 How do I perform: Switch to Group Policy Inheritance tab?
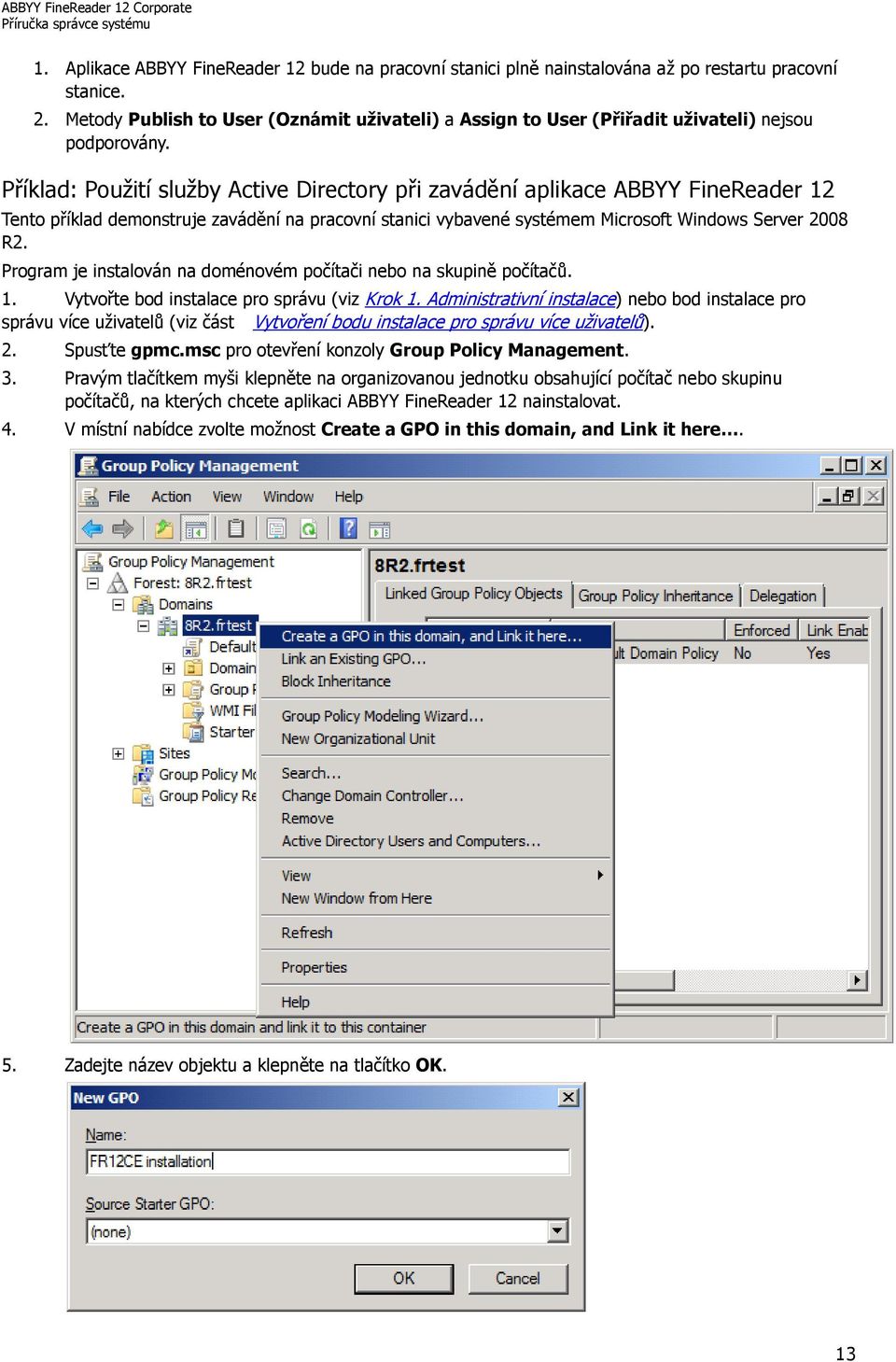point(655,596)
